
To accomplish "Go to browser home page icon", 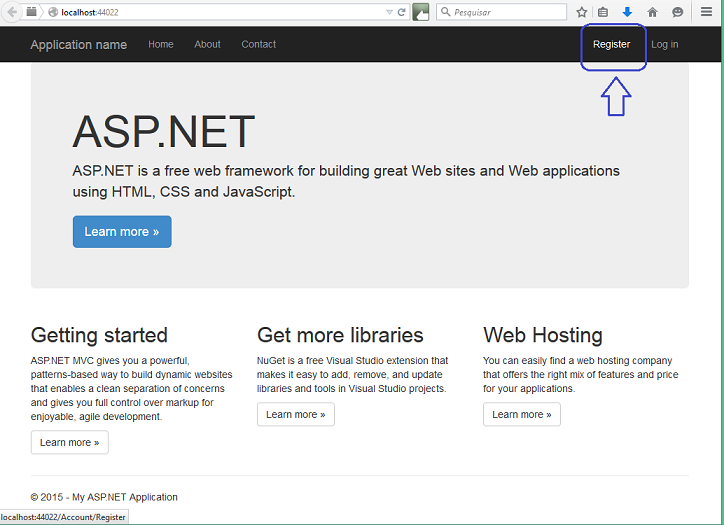I will point(652,12).
